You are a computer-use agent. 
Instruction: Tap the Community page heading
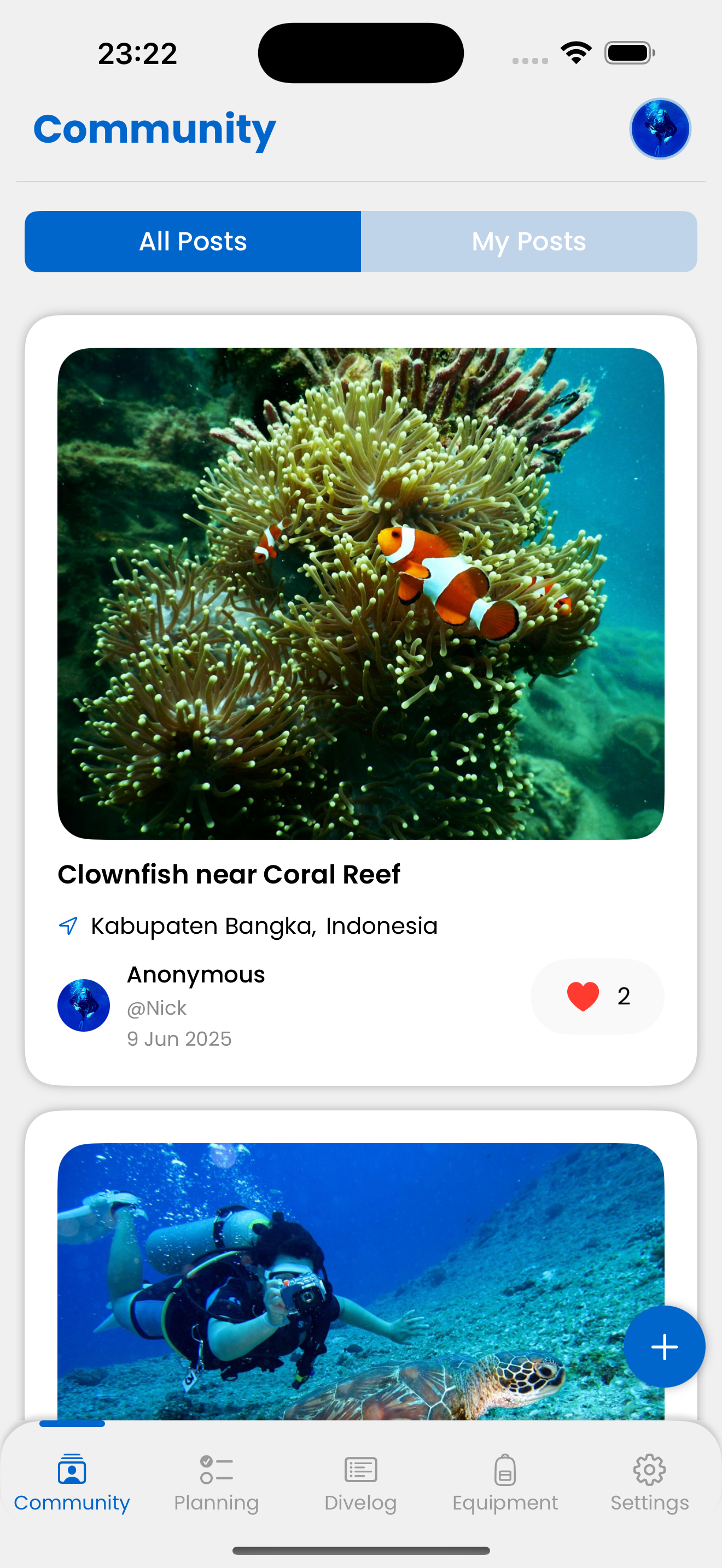(x=155, y=129)
